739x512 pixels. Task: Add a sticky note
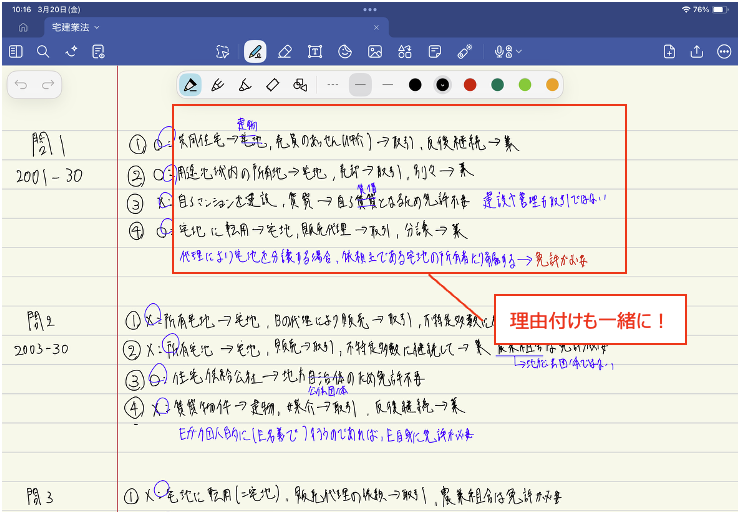pos(434,51)
